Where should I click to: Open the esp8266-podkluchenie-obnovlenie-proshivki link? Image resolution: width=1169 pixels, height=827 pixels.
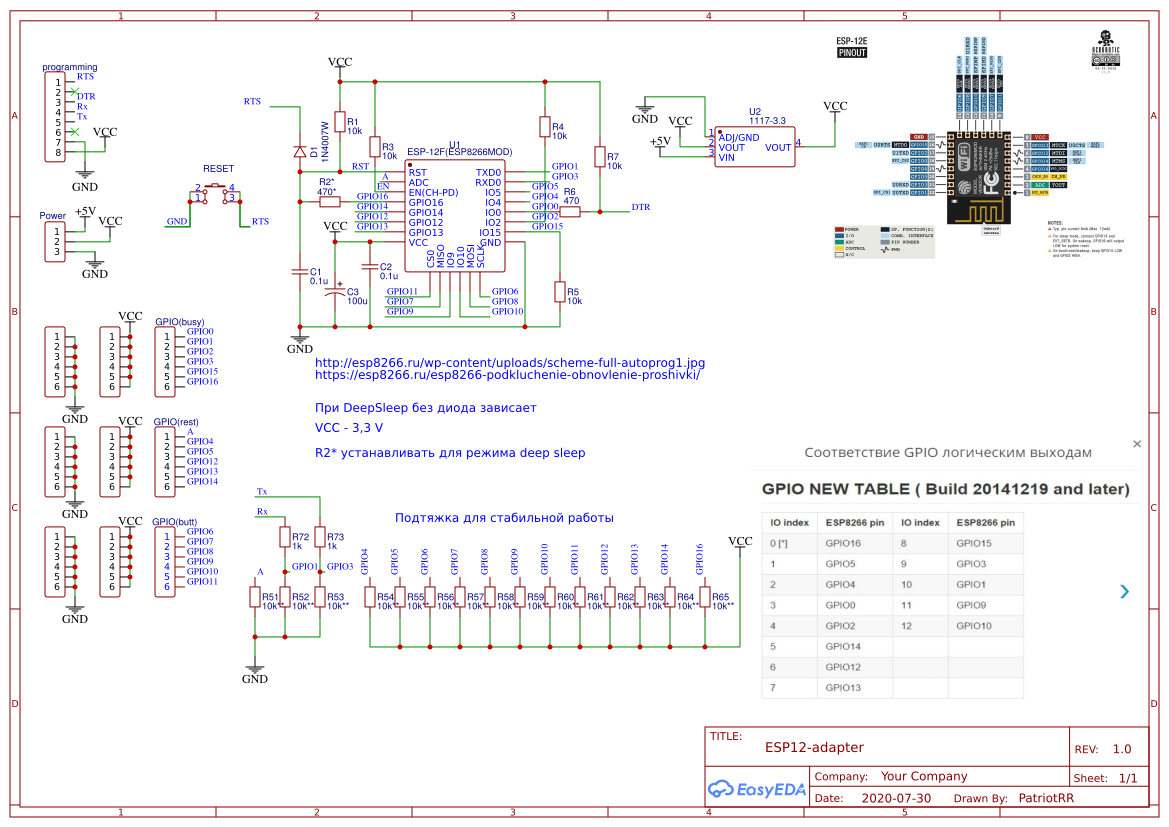point(507,376)
